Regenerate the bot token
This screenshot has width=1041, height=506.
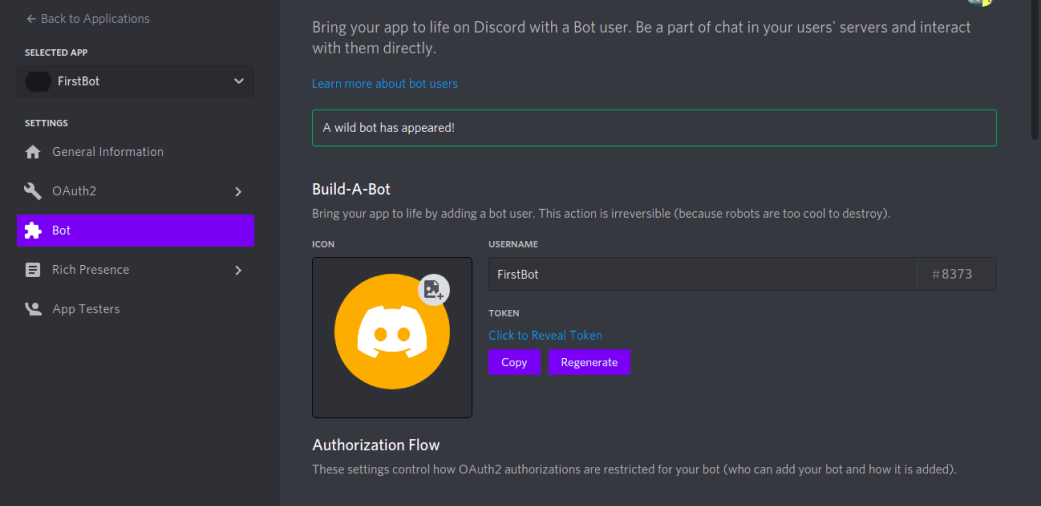tap(590, 362)
